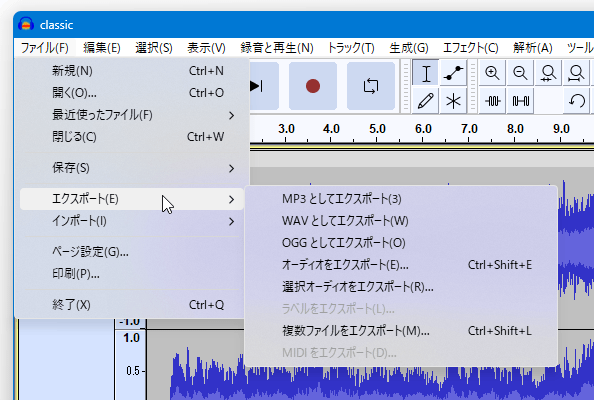Click the Audacity app icon in title bar

point(26,25)
